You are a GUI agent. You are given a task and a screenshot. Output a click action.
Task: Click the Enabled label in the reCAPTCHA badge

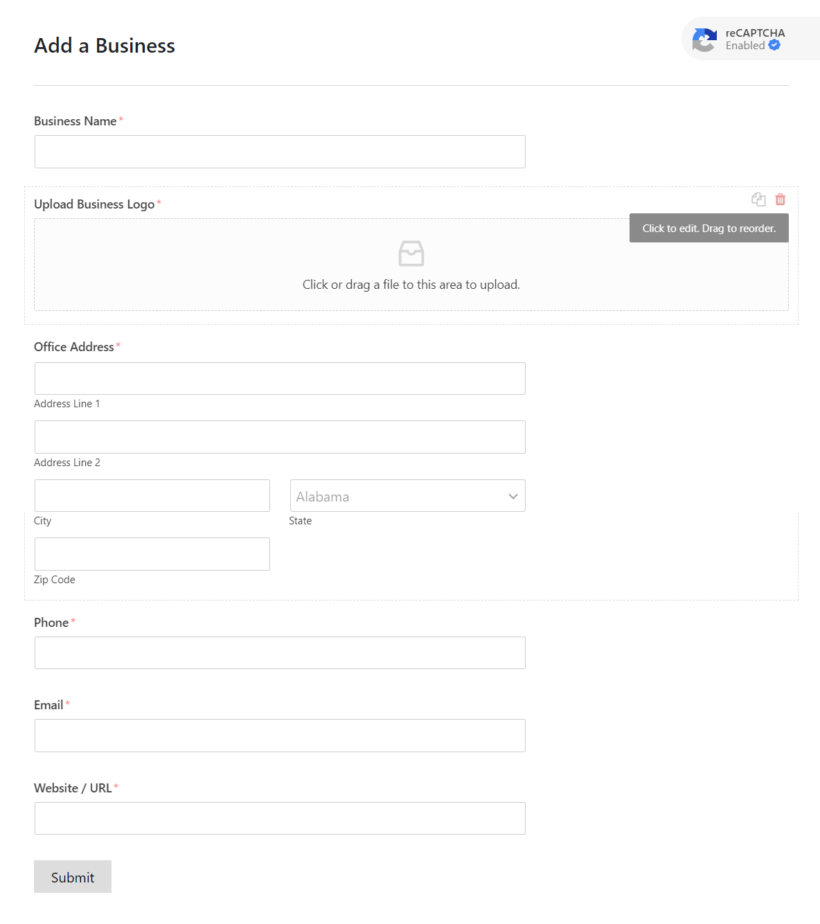745,45
